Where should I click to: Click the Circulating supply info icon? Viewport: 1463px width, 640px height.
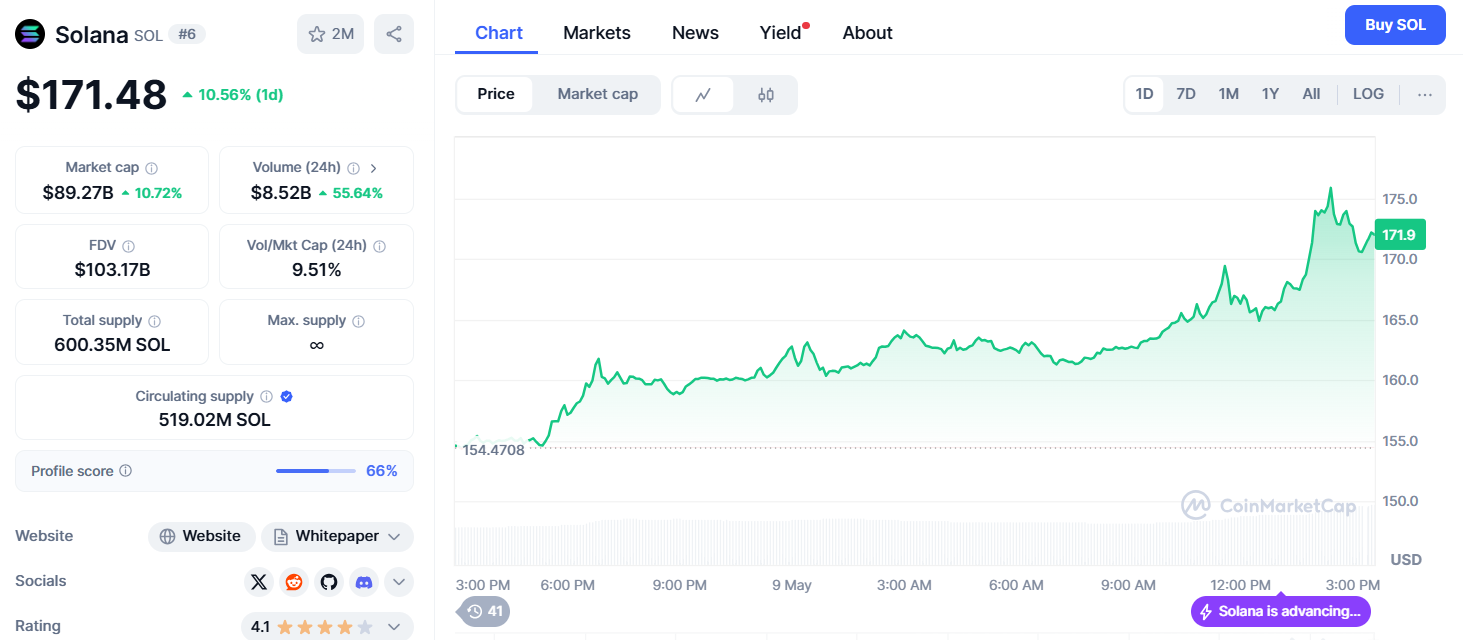point(266,396)
